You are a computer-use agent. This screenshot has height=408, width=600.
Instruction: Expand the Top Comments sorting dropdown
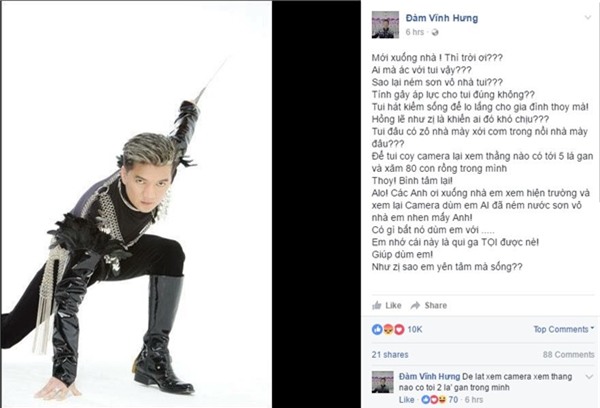[x=564, y=329]
